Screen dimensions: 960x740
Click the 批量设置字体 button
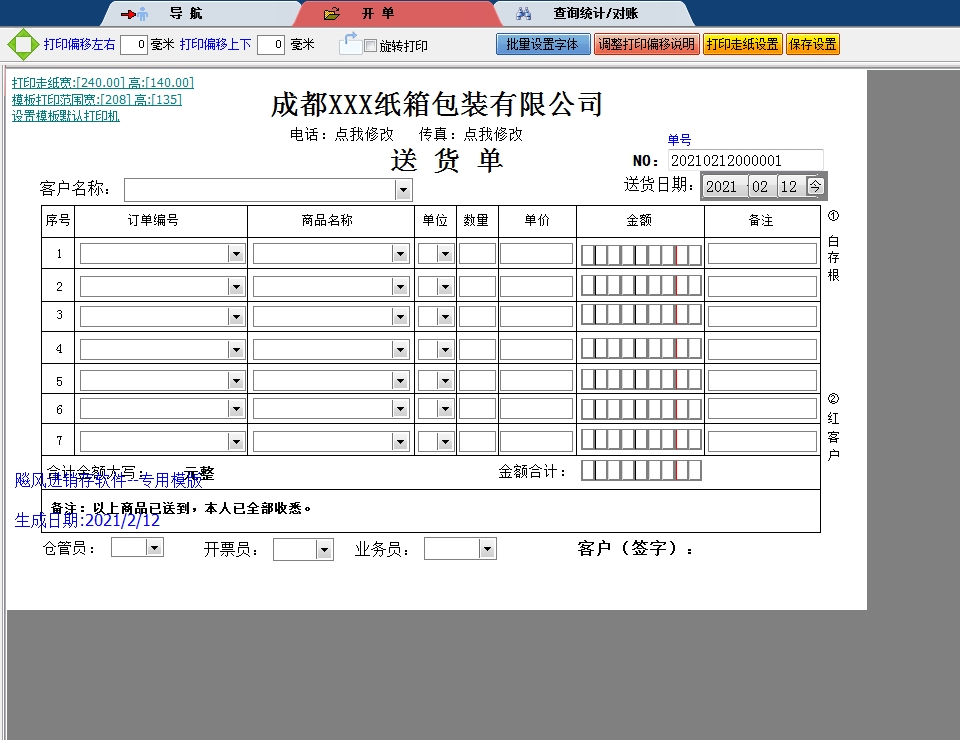[543, 44]
